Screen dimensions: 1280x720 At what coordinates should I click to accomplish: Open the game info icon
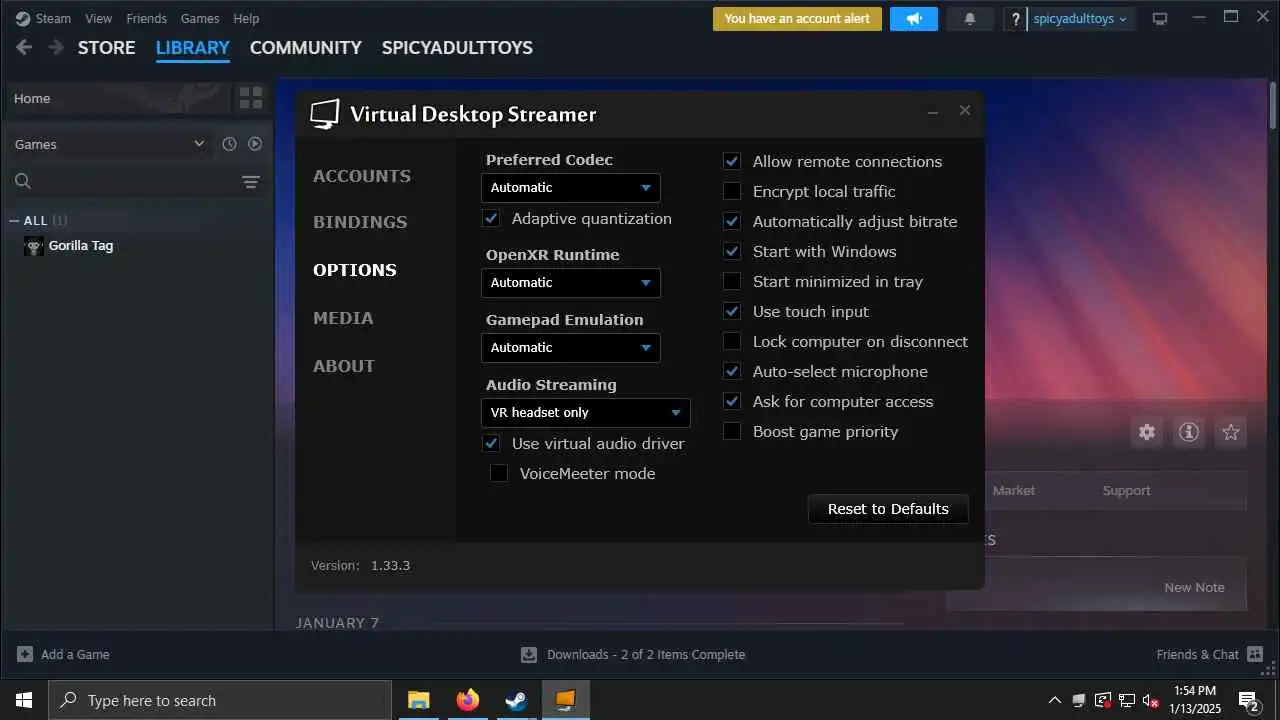[x=1189, y=432]
